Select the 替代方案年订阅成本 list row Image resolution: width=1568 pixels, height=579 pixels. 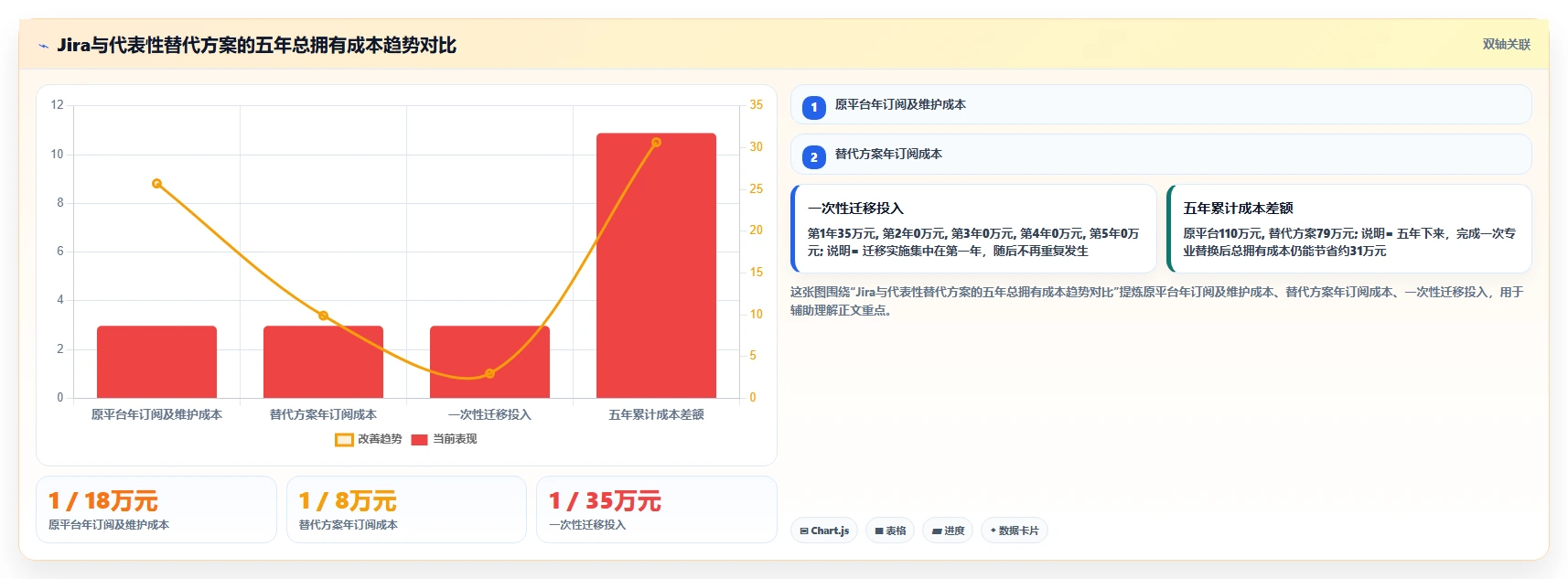(x=1161, y=154)
